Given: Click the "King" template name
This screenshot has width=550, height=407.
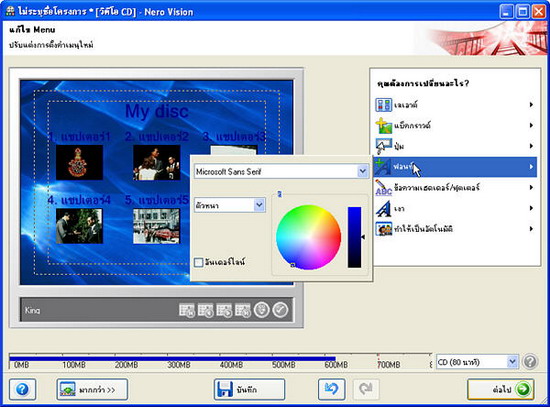Looking at the screenshot, I should (32, 311).
